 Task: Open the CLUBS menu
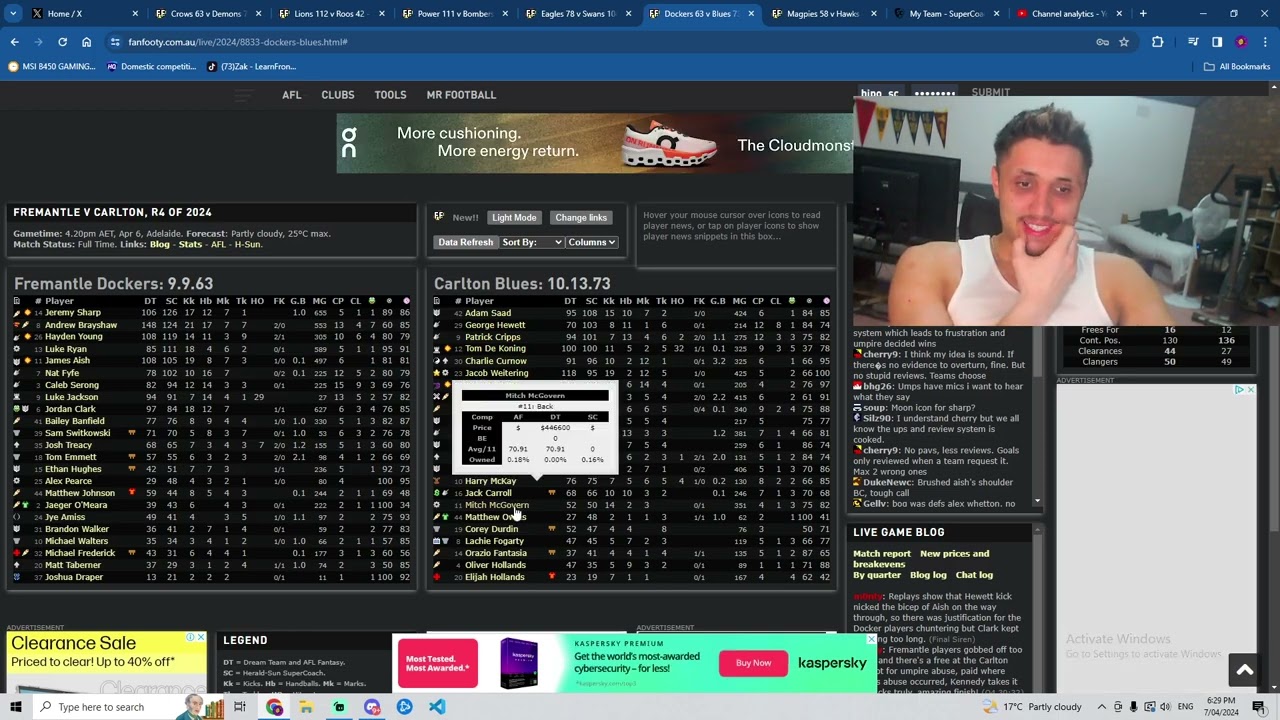[x=338, y=95]
